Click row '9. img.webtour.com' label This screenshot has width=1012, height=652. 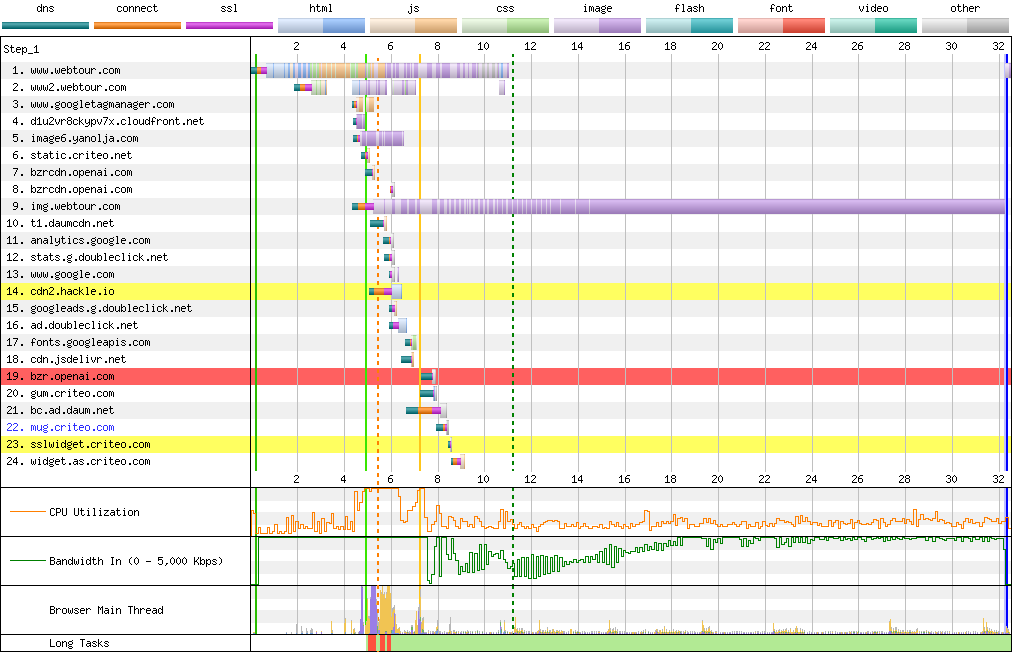point(63,207)
